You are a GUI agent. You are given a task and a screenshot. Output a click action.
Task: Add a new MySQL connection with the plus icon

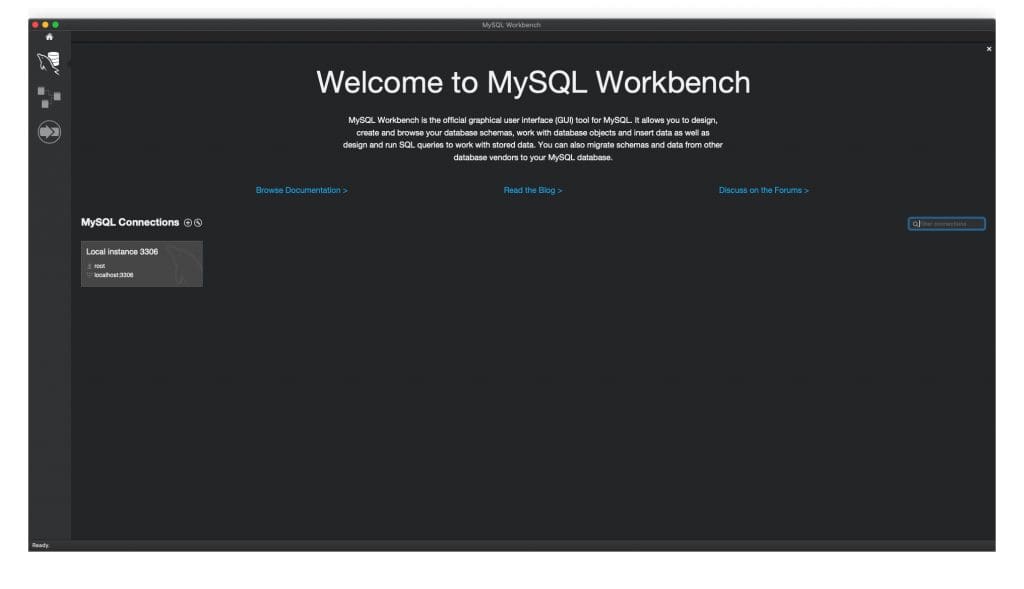[188, 223]
